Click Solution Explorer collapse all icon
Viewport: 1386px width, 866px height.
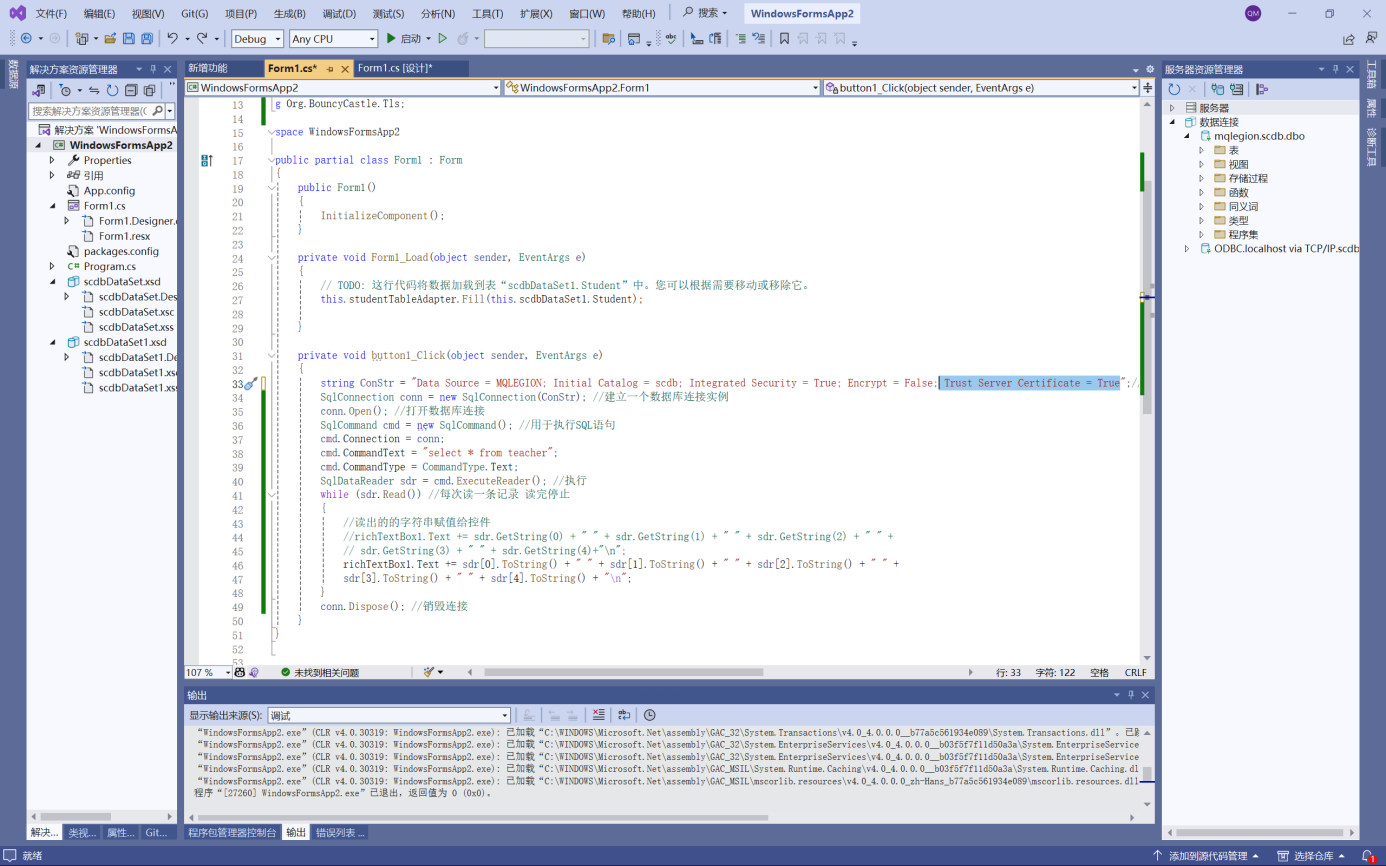[x=130, y=90]
